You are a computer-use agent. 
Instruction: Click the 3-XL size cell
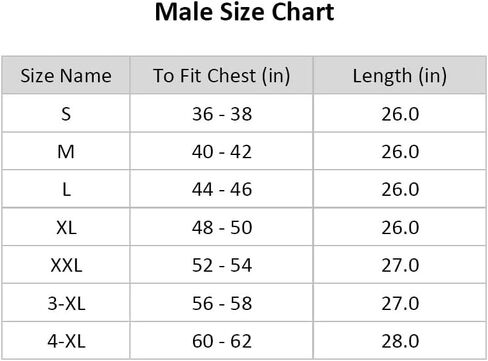pos(66,303)
